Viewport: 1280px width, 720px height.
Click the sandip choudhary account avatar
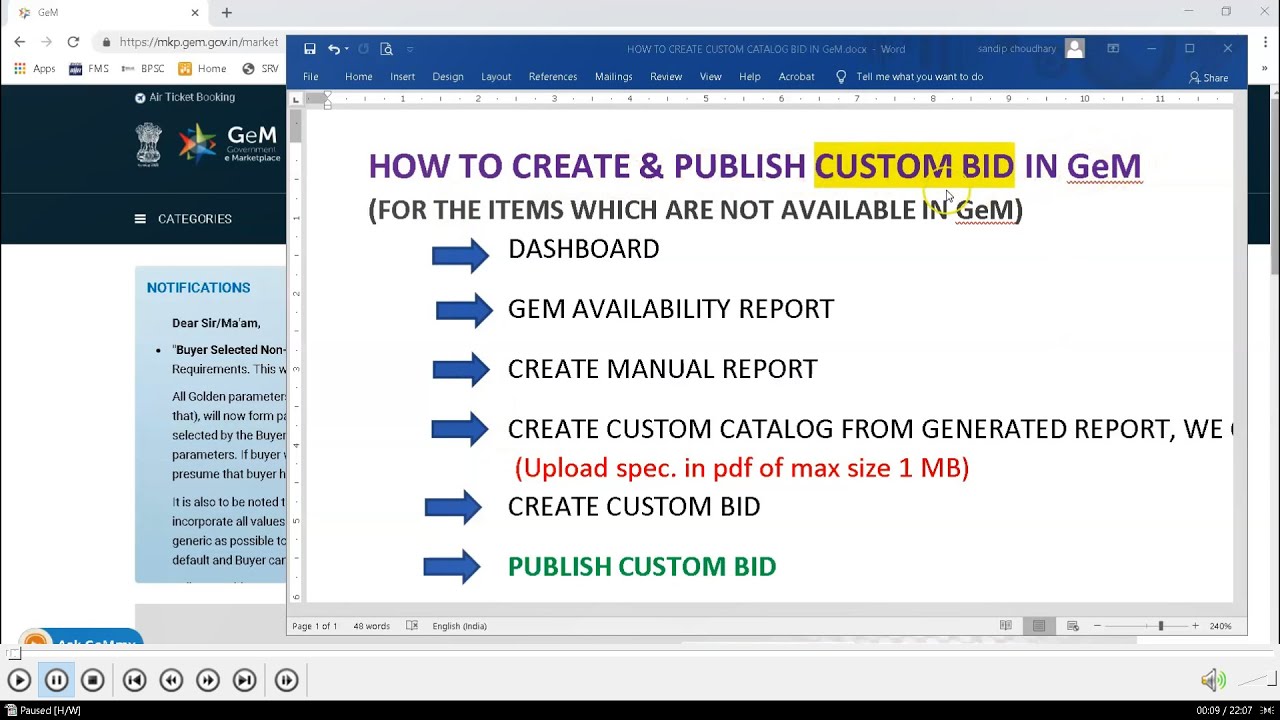(x=1075, y=49)
